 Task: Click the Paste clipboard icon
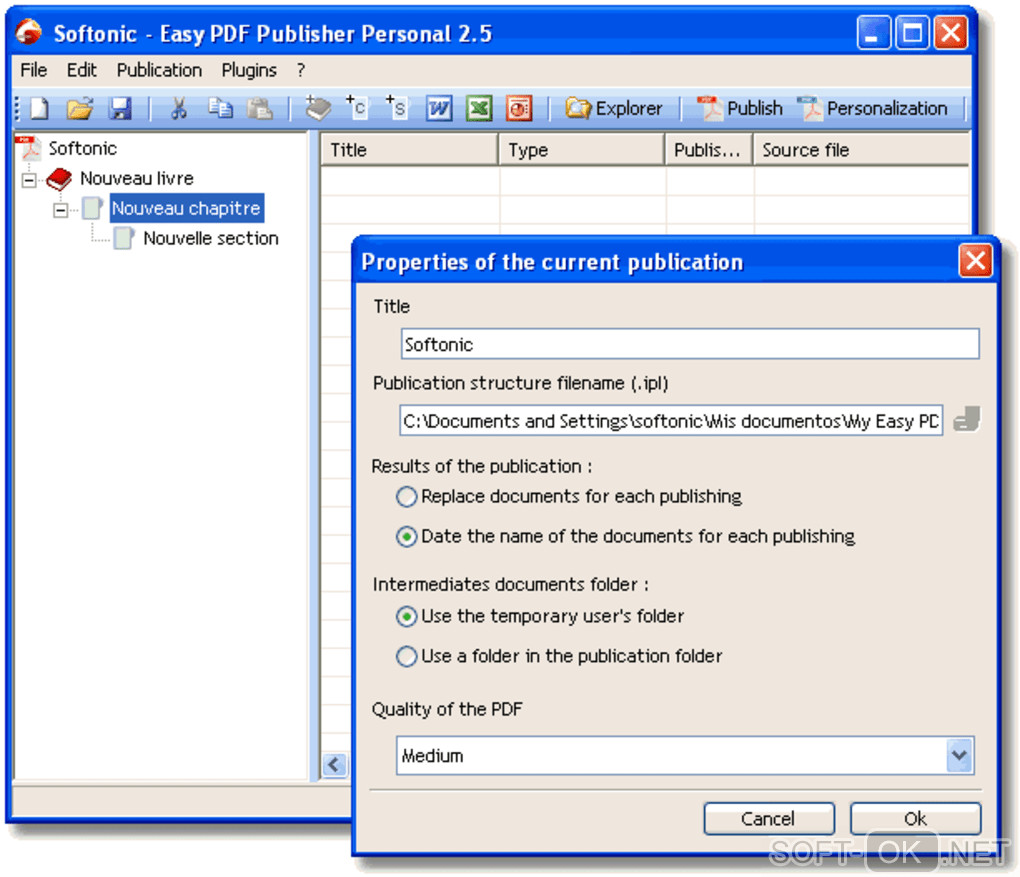260,109
